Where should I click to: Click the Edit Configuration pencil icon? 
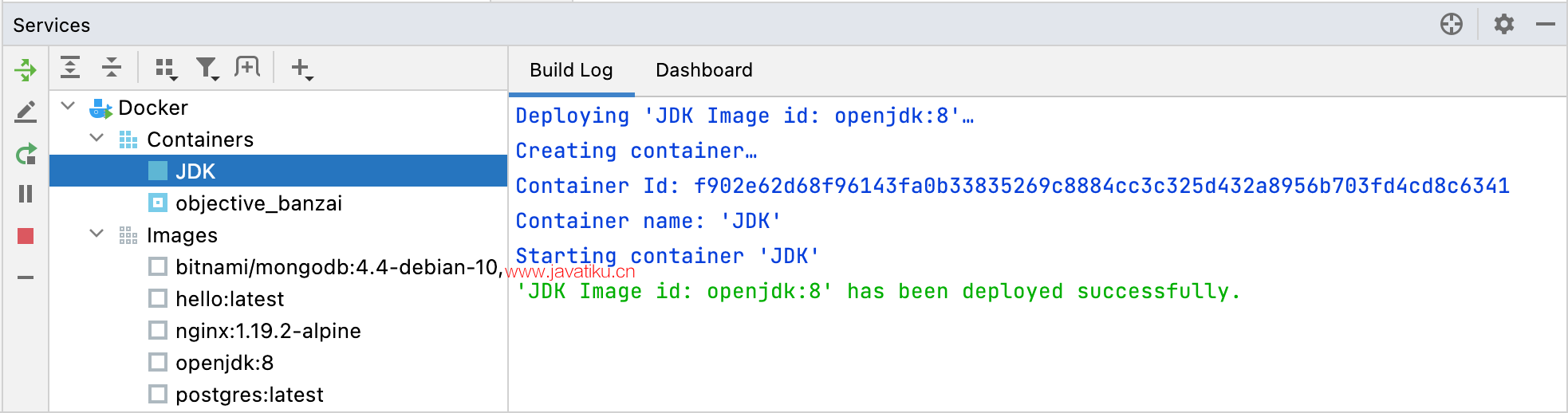pos(26,112)
